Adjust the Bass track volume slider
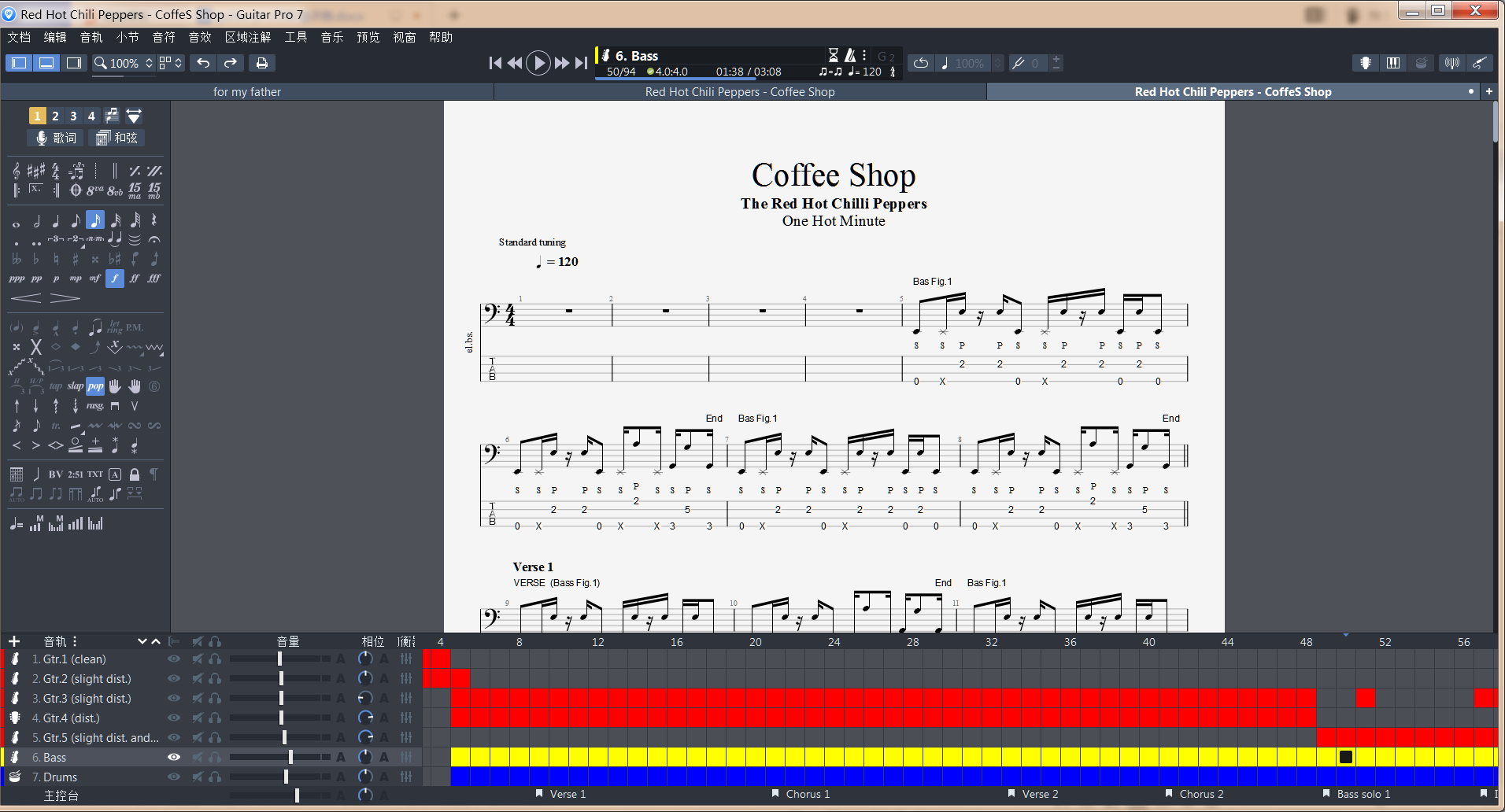The height and width of the screenshot is (812, 1505). tap(291, 757)
